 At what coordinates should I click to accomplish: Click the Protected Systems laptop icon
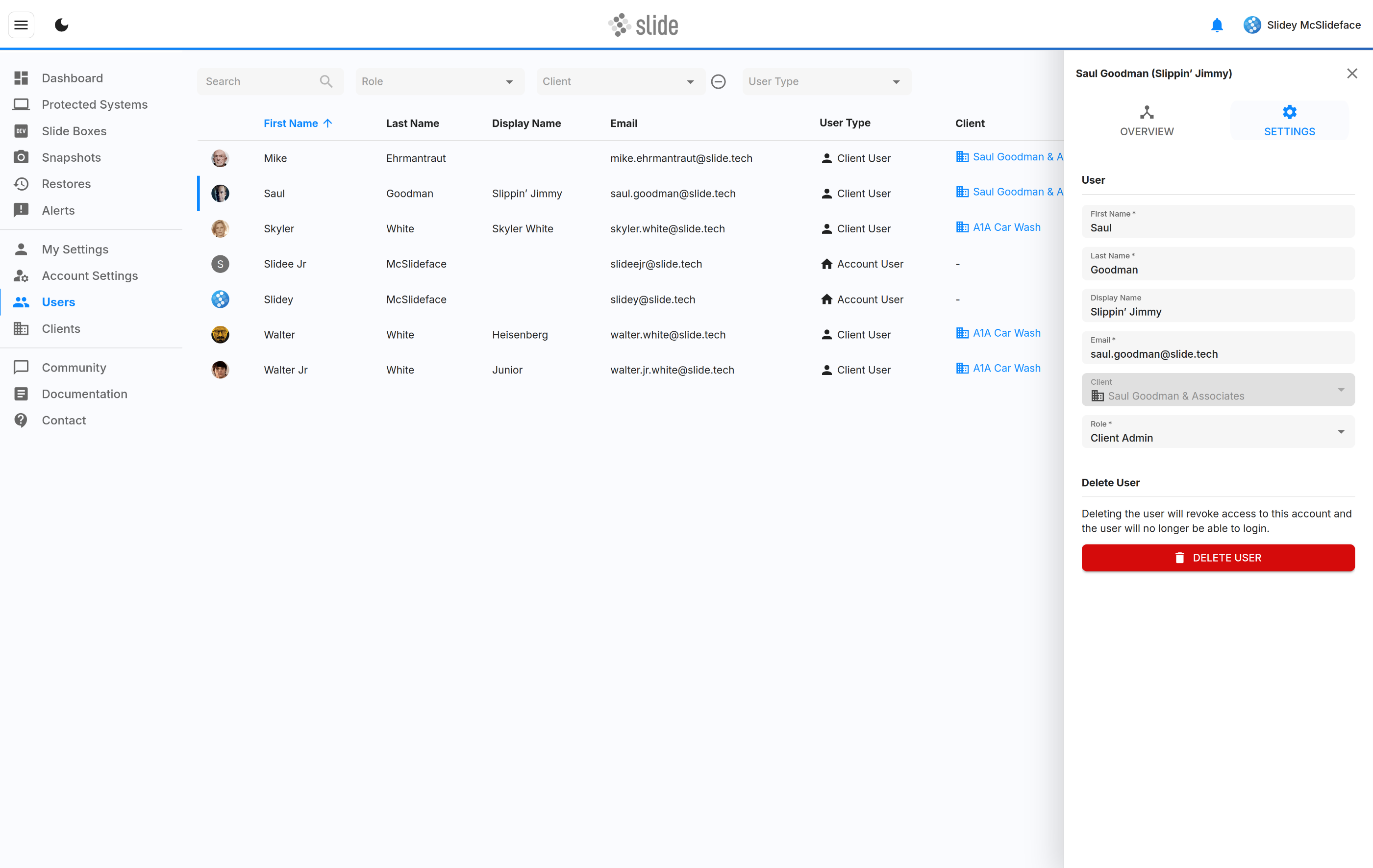point(21,104)
